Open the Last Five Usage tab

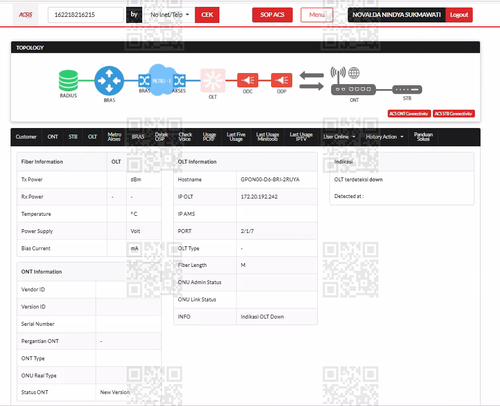point(236,137)
